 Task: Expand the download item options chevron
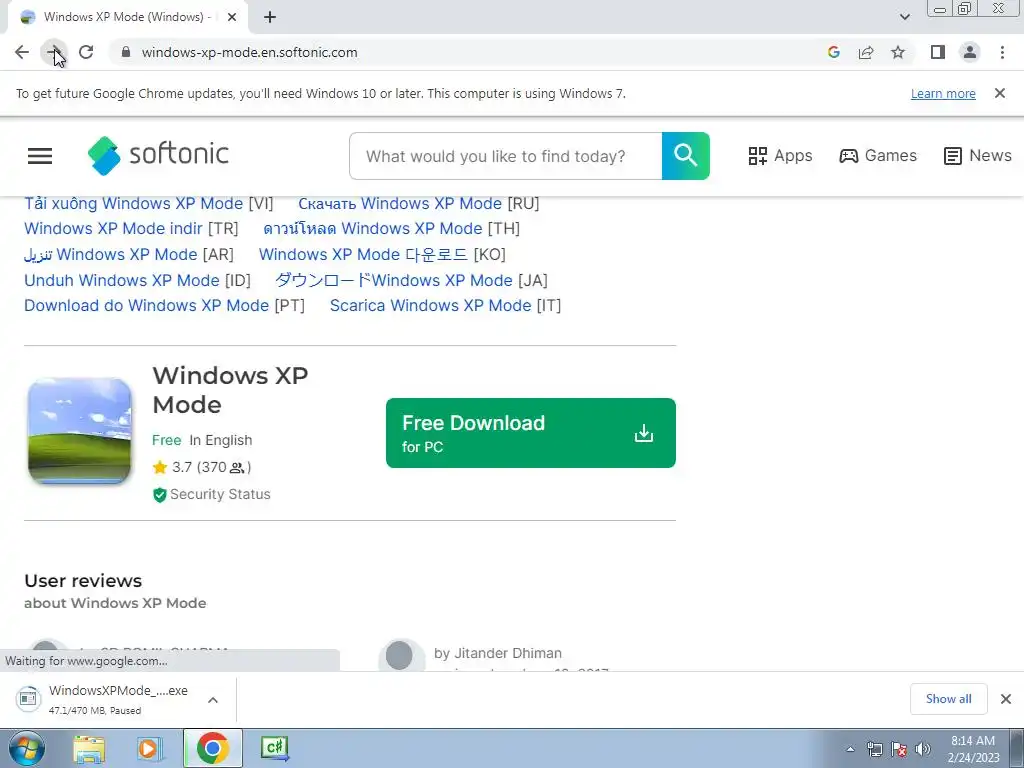213,699
